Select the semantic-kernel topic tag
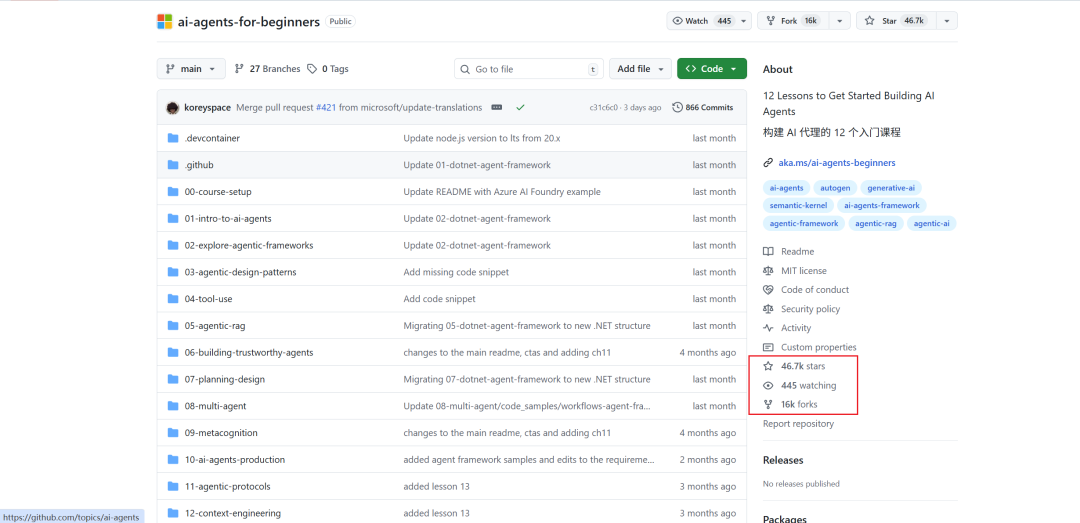Image resolution: width=1080 pixels, height=523 pixels. click(x=798, y=205)
